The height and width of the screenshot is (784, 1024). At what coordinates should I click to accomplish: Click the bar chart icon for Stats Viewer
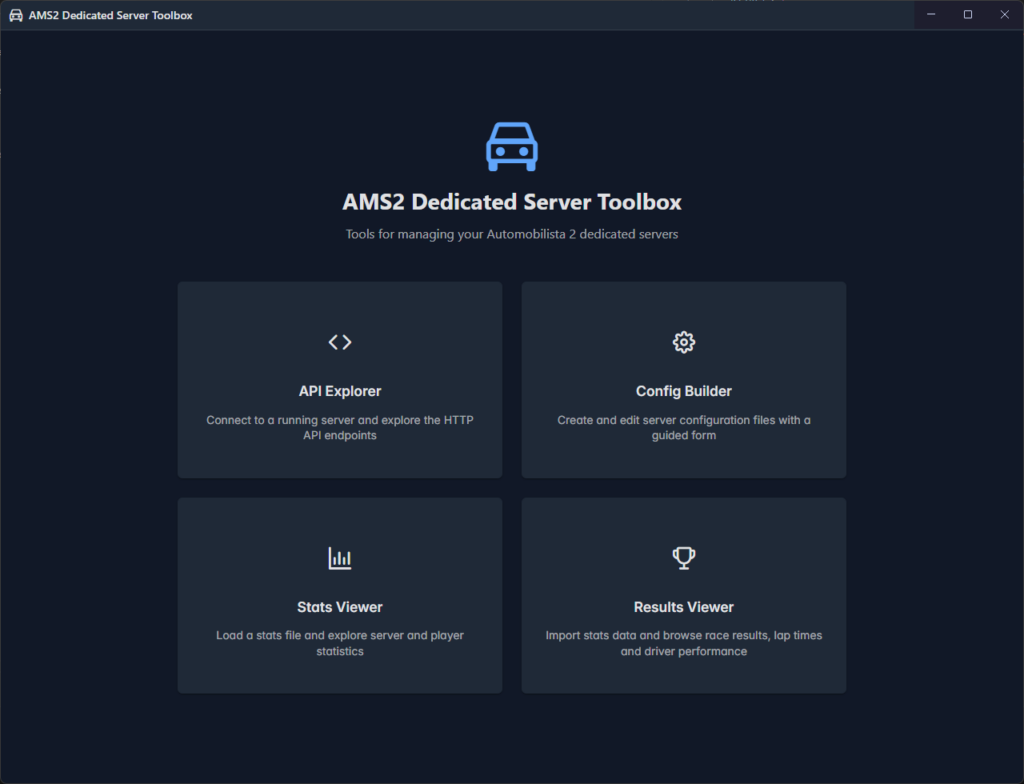coord(340,558)
